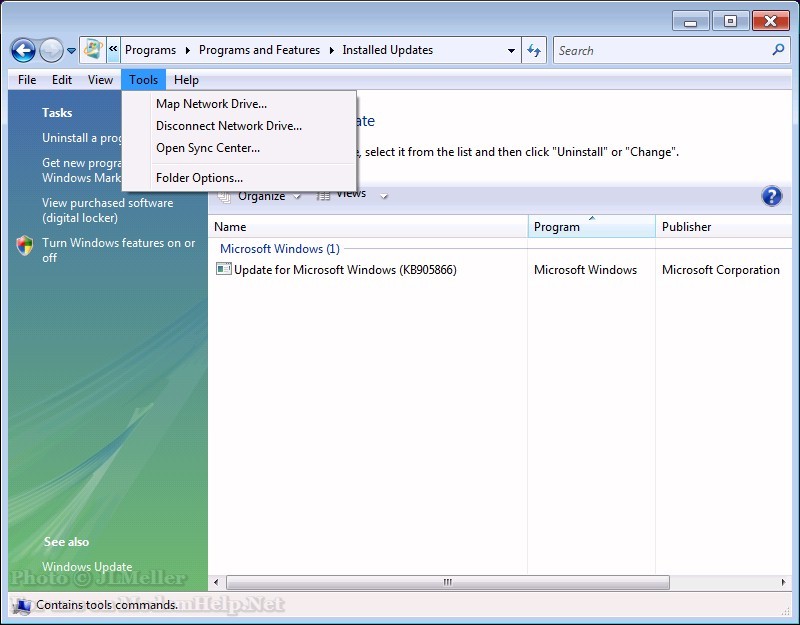The image size is (800, 625).
Task: Open the Views dropdown arrow
Action: click(384, 196)
